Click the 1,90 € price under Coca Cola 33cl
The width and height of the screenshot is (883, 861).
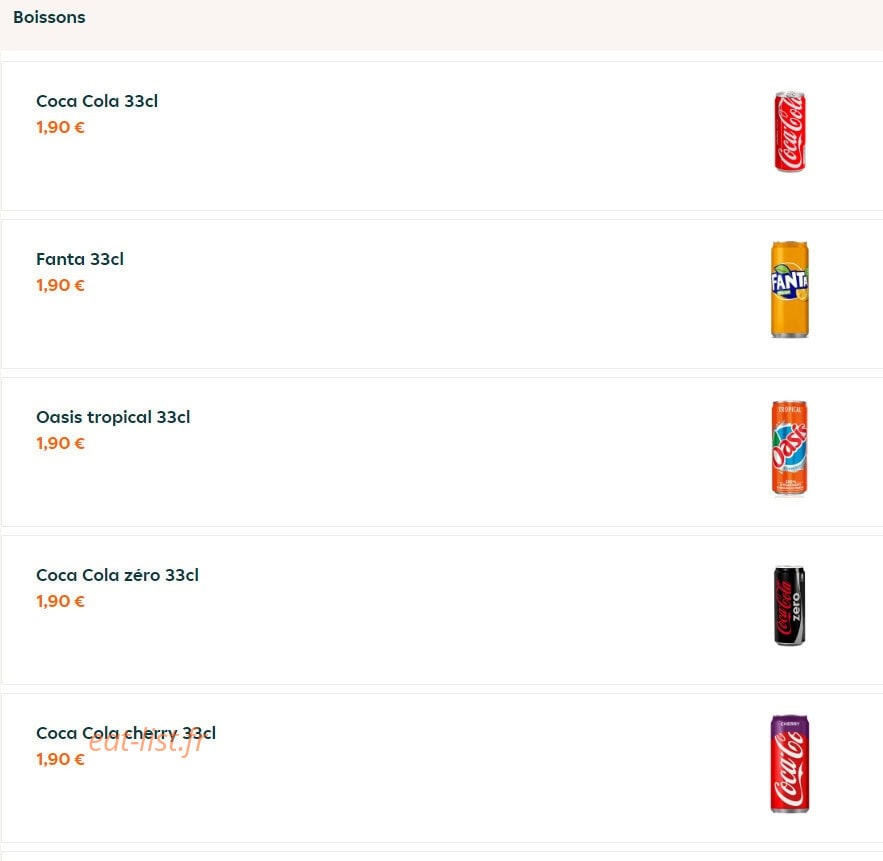tap(60, 127)
